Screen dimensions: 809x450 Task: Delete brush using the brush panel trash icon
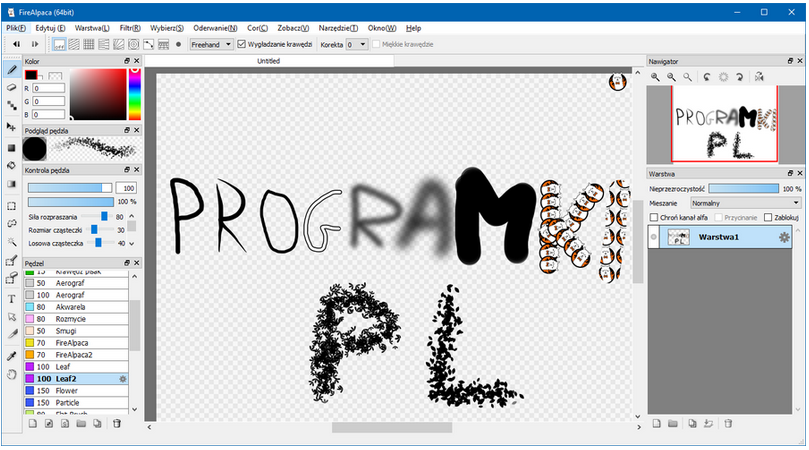click(117, 424)
